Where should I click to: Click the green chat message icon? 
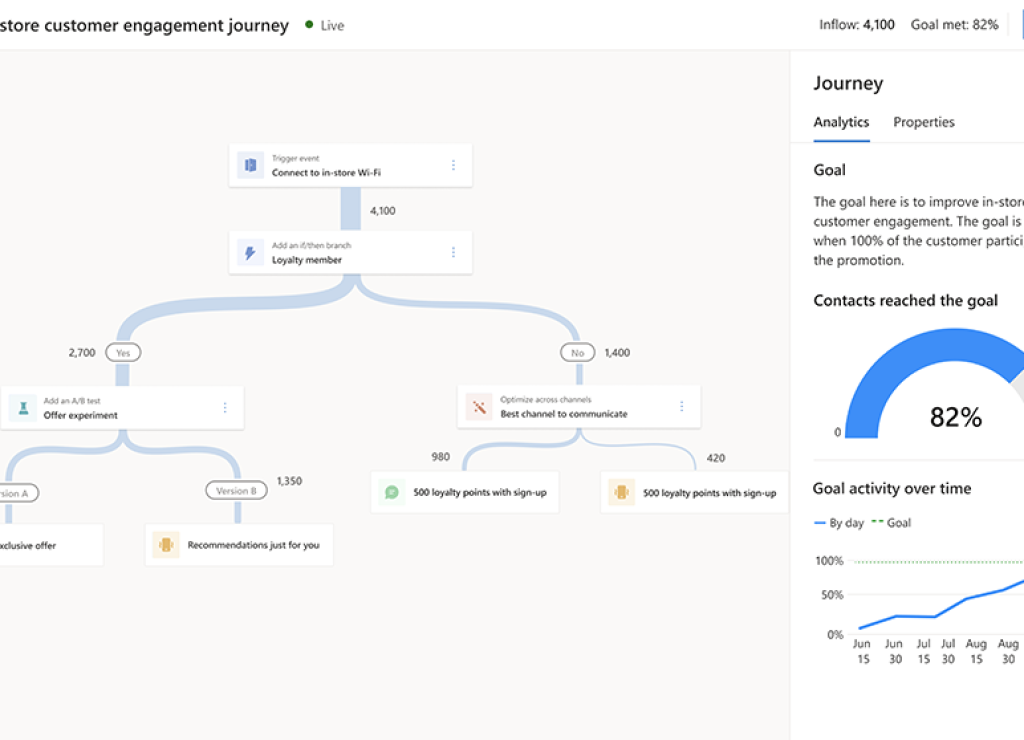pos(392,492)
